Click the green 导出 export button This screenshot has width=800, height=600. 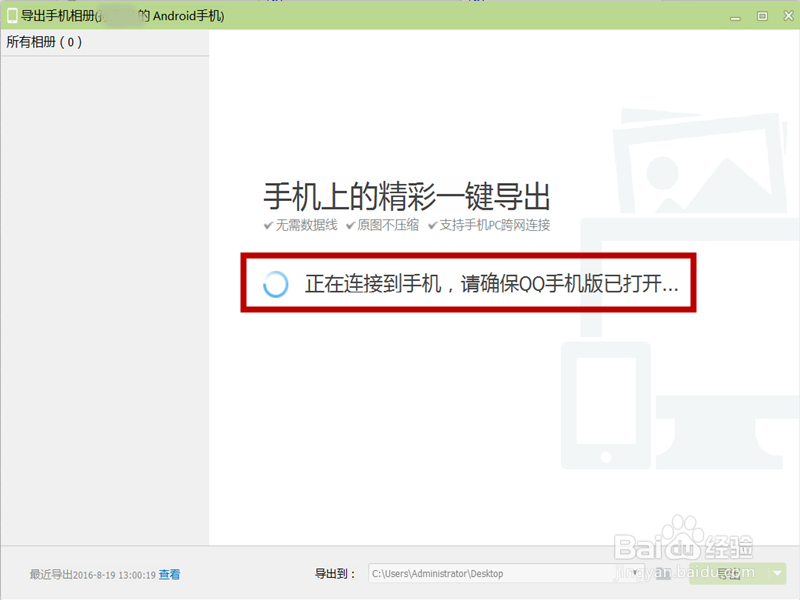(x=729, y=573)
